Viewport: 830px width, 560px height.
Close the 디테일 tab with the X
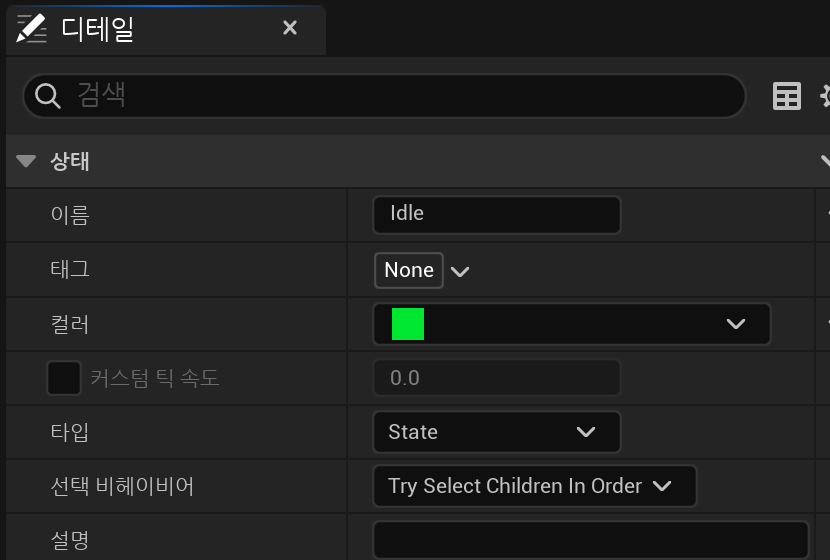[x=290, y=28]
